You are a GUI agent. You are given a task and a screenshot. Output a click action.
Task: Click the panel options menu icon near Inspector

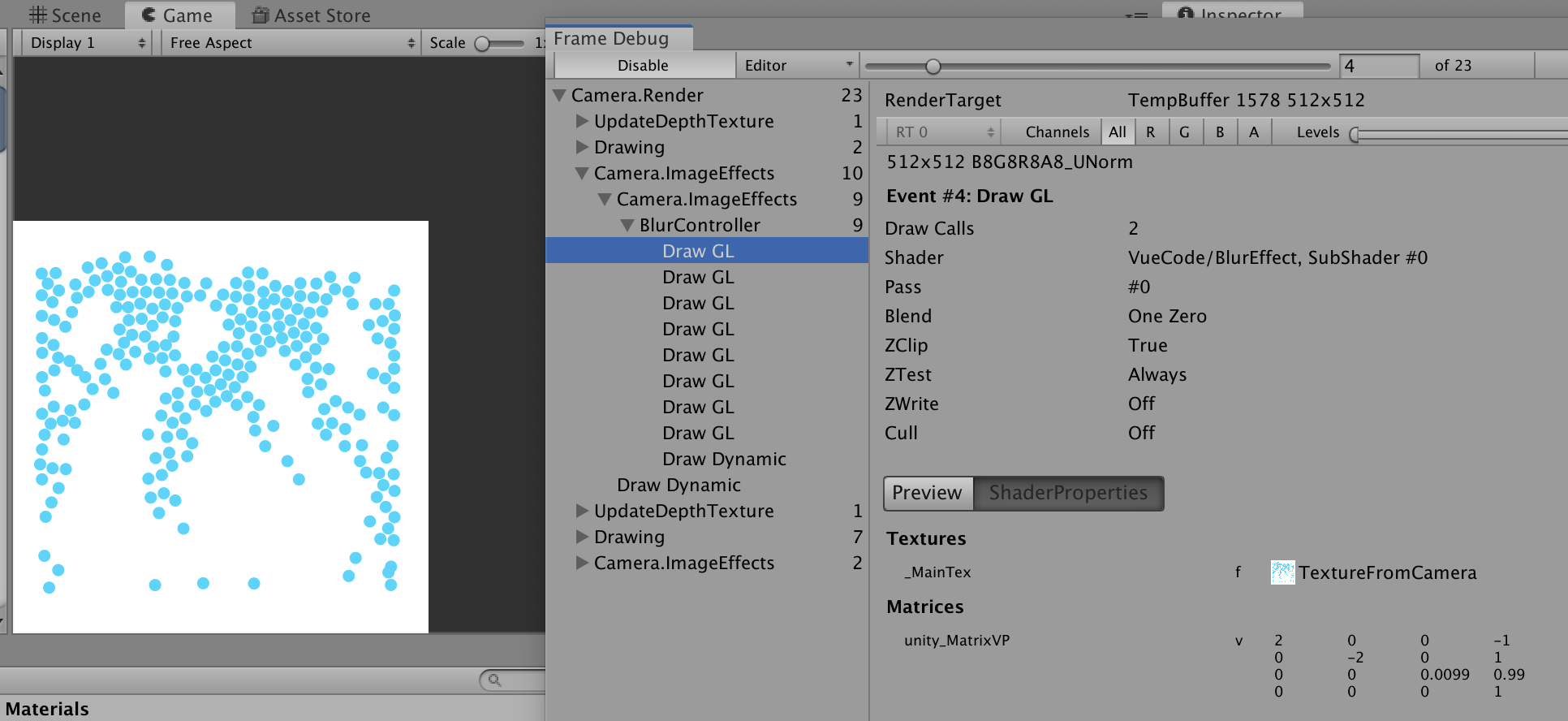click(1136, 15)
